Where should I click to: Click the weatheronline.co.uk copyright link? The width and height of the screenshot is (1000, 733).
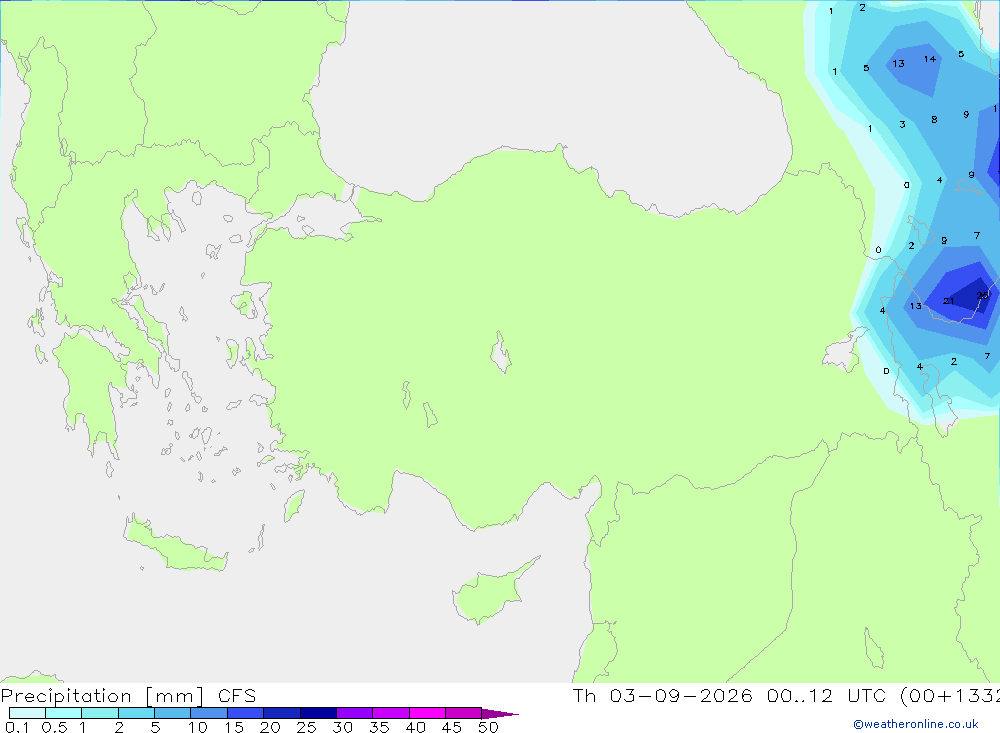pyautogui.click(x=916, y=724)
